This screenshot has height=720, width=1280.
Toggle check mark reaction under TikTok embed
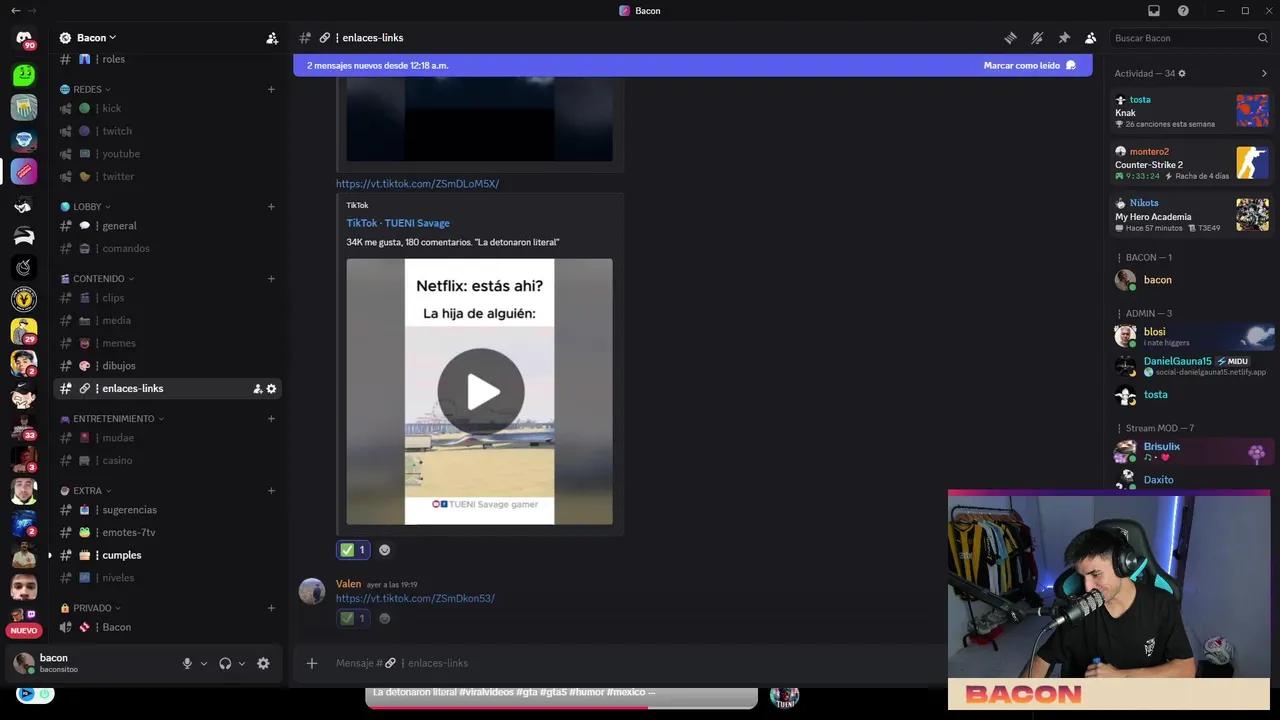tap(353, 550)
